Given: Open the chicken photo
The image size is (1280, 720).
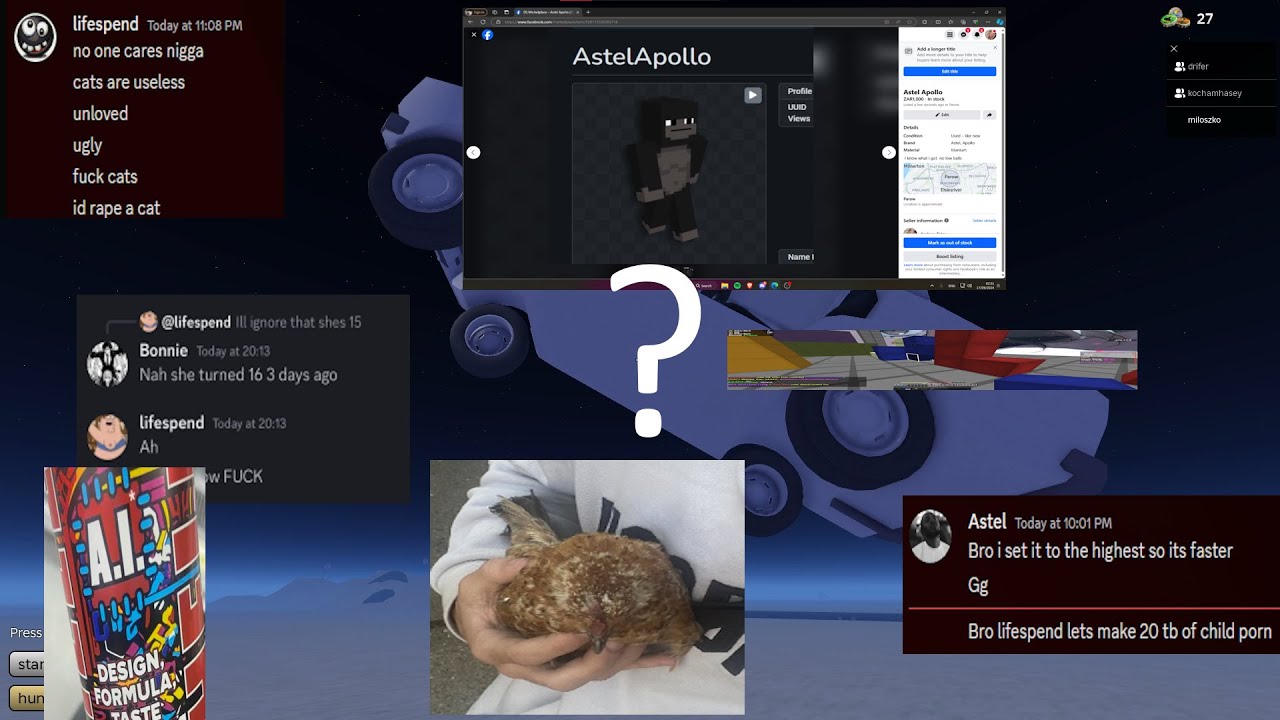Looking at the screenshot, I should pos(587,587).
